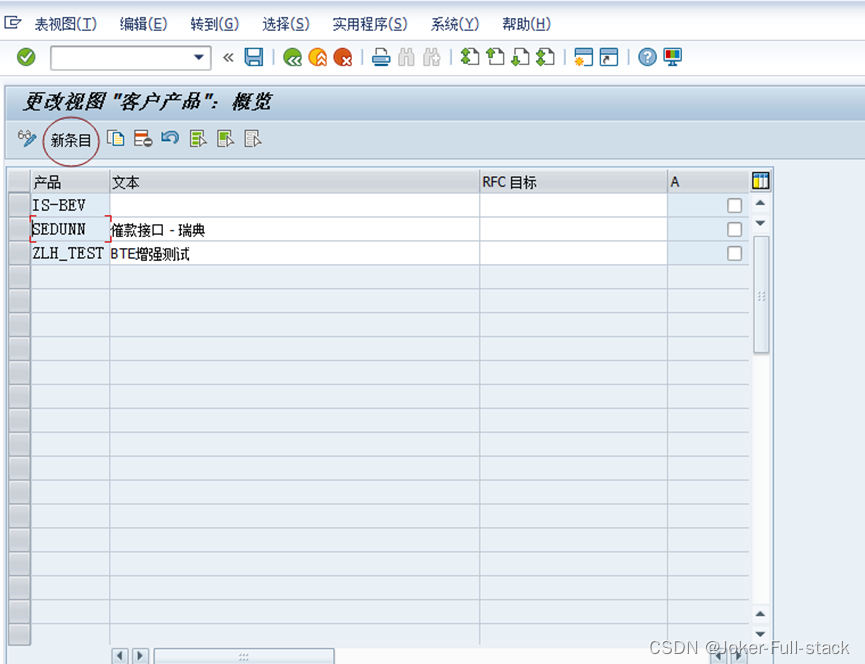Click the A column header
This screenshot has height=664, width=865.
[x=708, y=181]
